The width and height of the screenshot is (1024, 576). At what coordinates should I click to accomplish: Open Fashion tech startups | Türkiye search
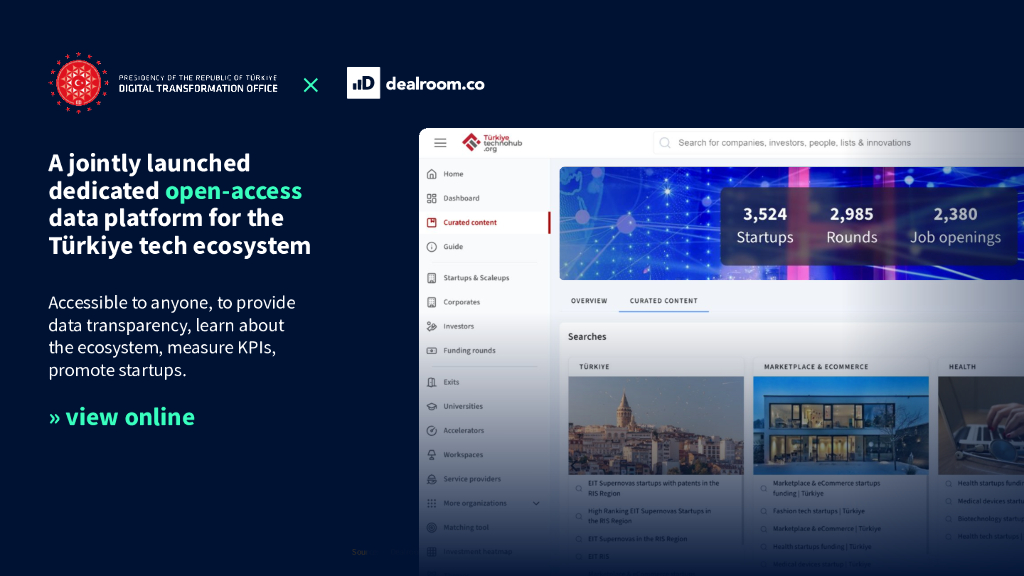pos(818,511)
